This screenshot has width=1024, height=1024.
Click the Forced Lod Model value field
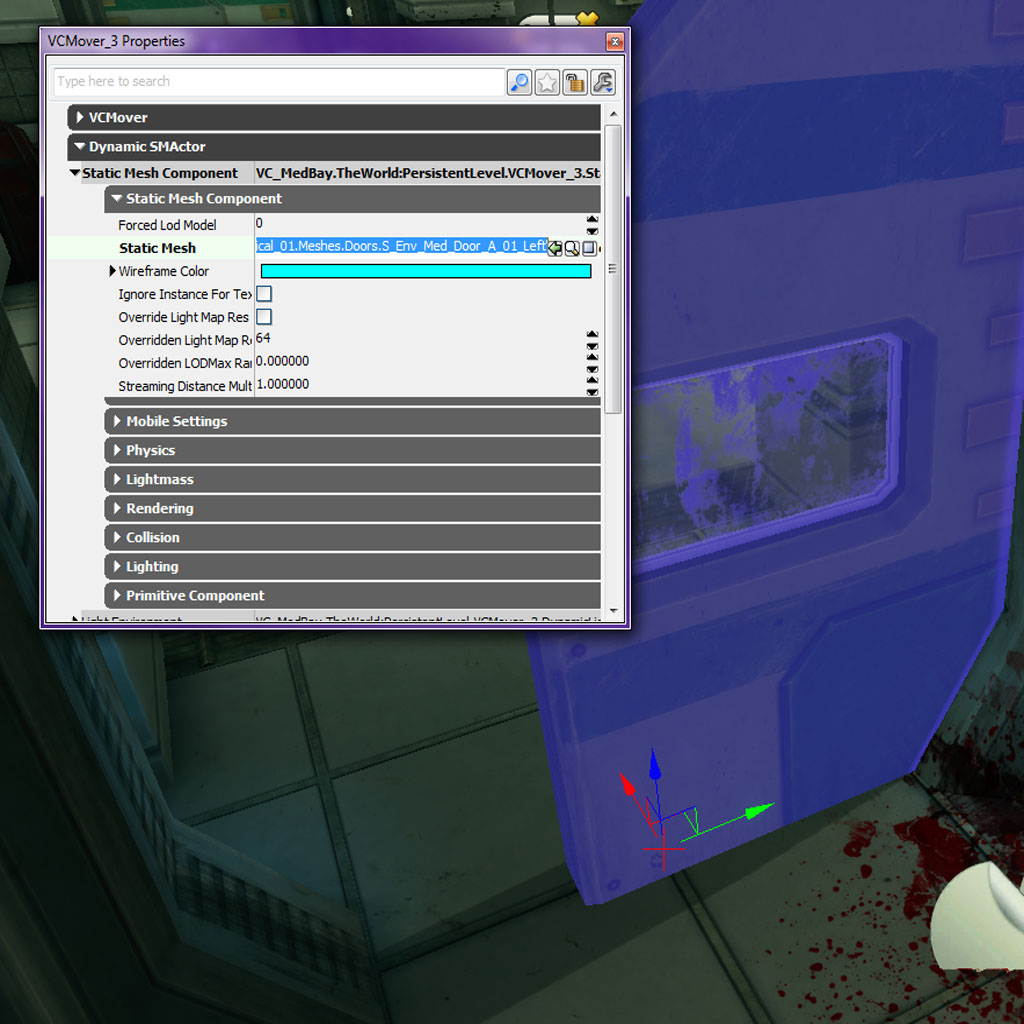(419, 224)
